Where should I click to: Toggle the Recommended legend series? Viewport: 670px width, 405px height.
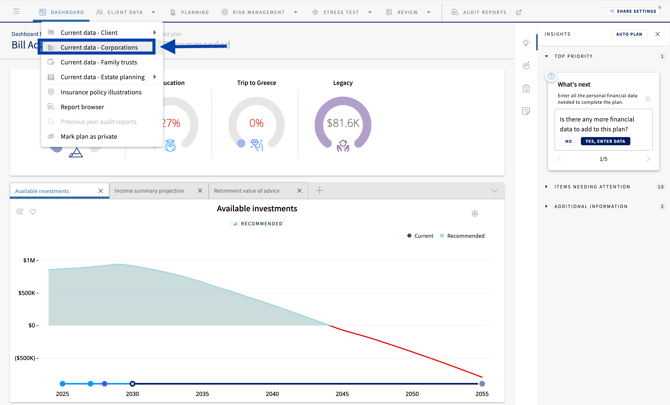[x=462, y=236]
